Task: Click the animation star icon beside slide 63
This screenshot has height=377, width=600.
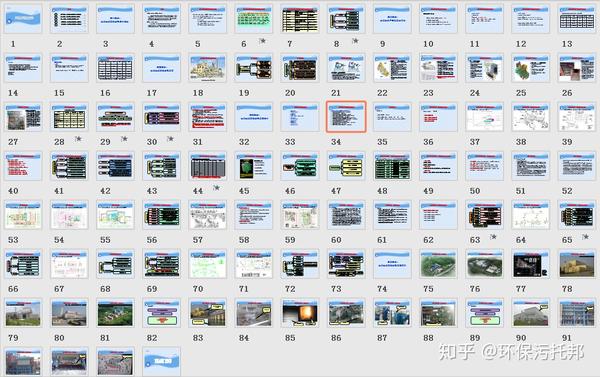Action: click(x=494, y=236)
